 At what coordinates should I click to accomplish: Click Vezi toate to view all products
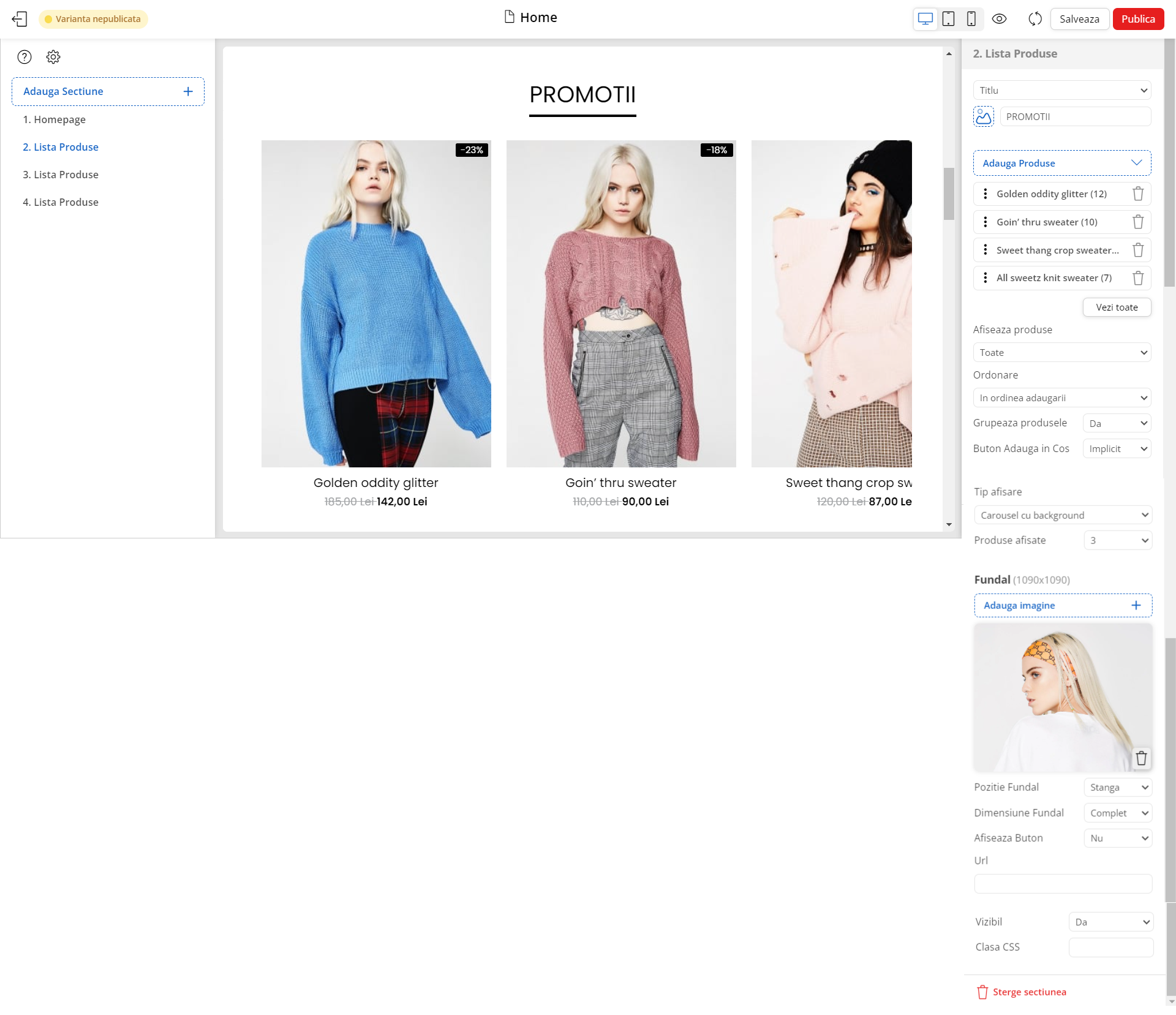(1117, 307)
